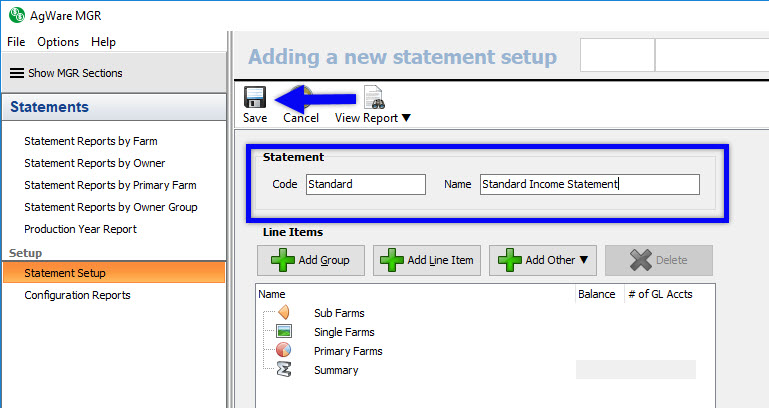Image resolution: width=769 pixels, height=408 pixels.
Task: Click the Summary sigma icon
Action: 284,370
